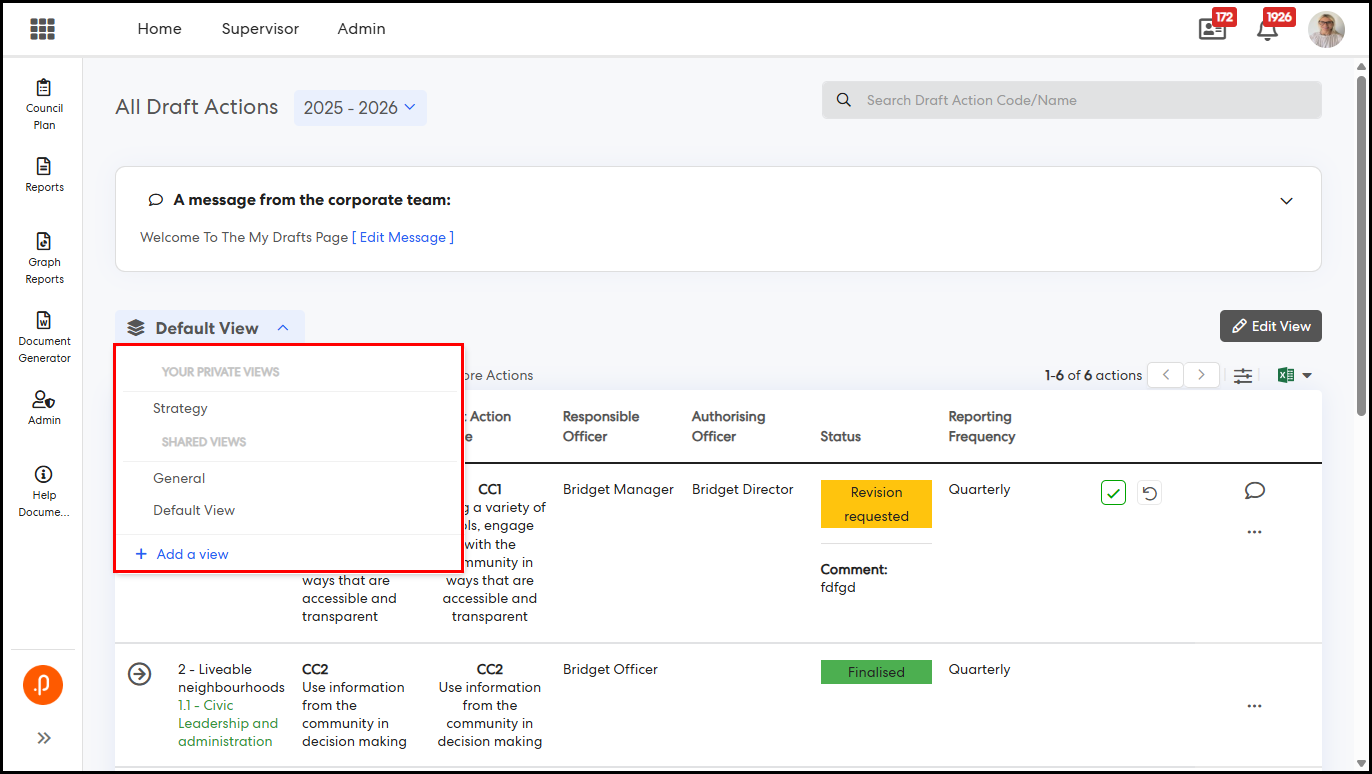Click the comment bubble icon for CC1
This screenshot has width=1372, height=774.
(x=1254, y=490)
